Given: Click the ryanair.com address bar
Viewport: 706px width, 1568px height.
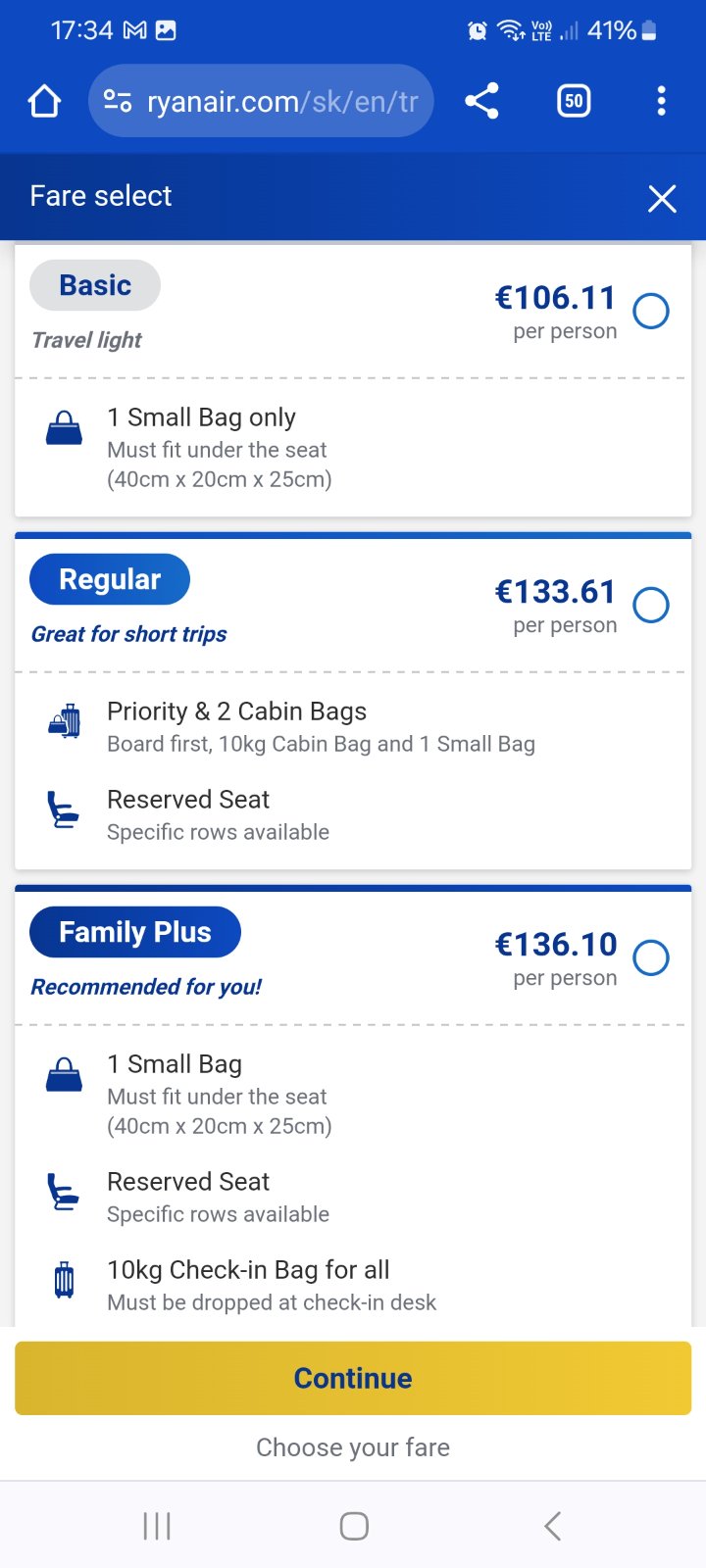Looking at the screenshot, I should [x=282, y=101].
